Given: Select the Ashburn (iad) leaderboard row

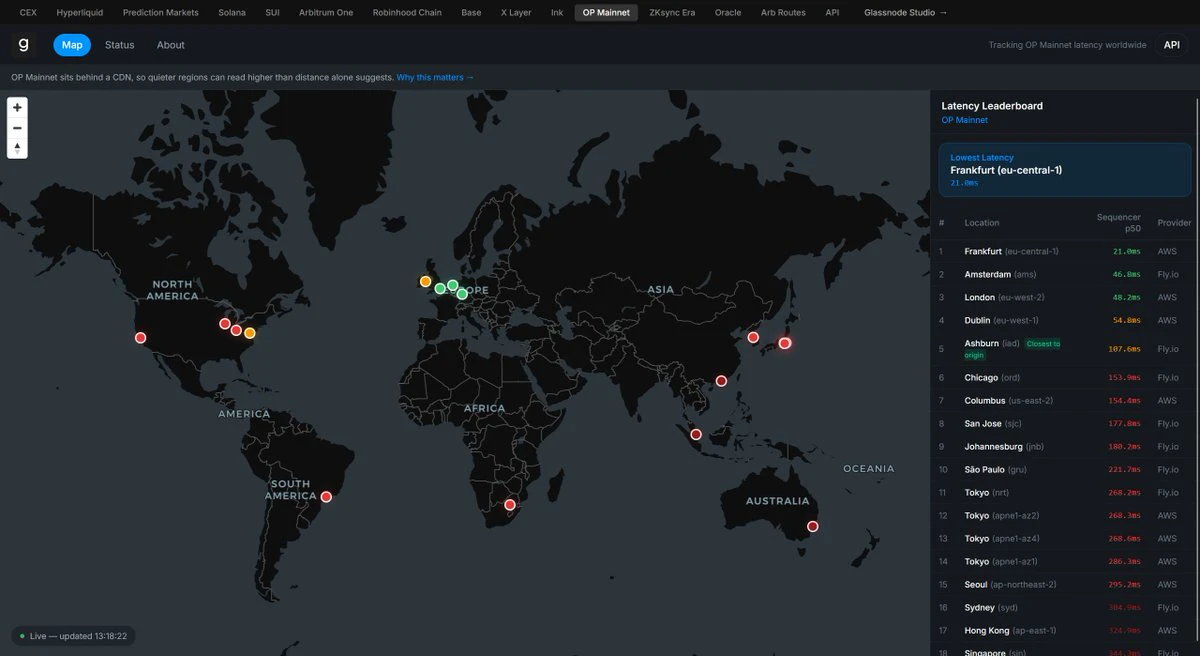Looking at the screenshot, I should (x=1064, y=349).
